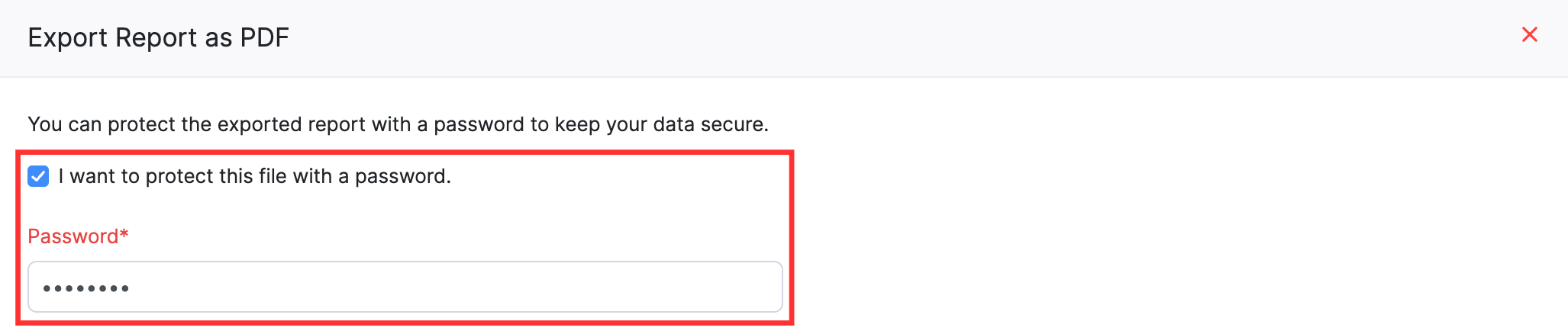Click the empty header bar area

[x=840, y=37]
